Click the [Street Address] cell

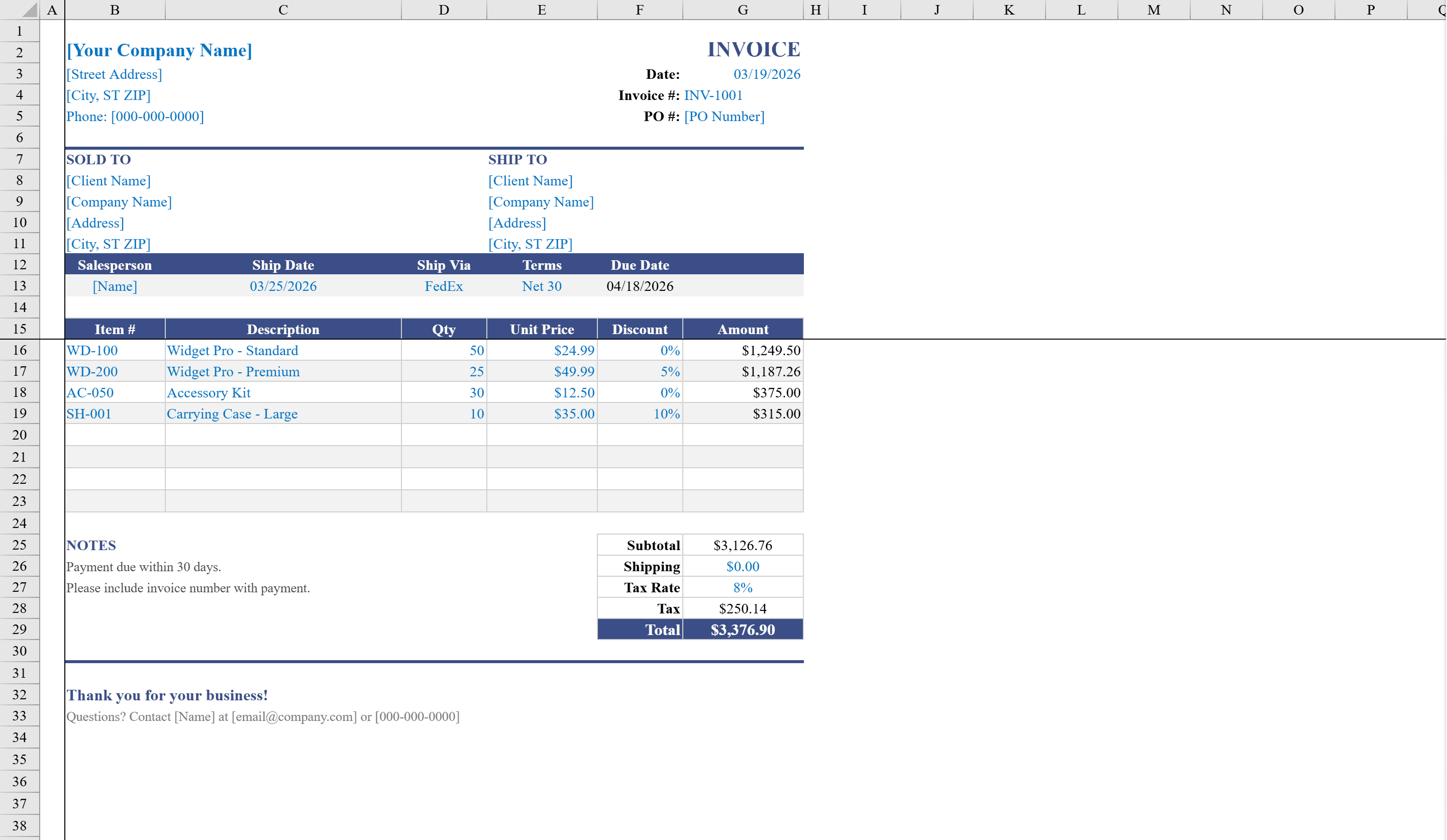(x=114, y=74)
